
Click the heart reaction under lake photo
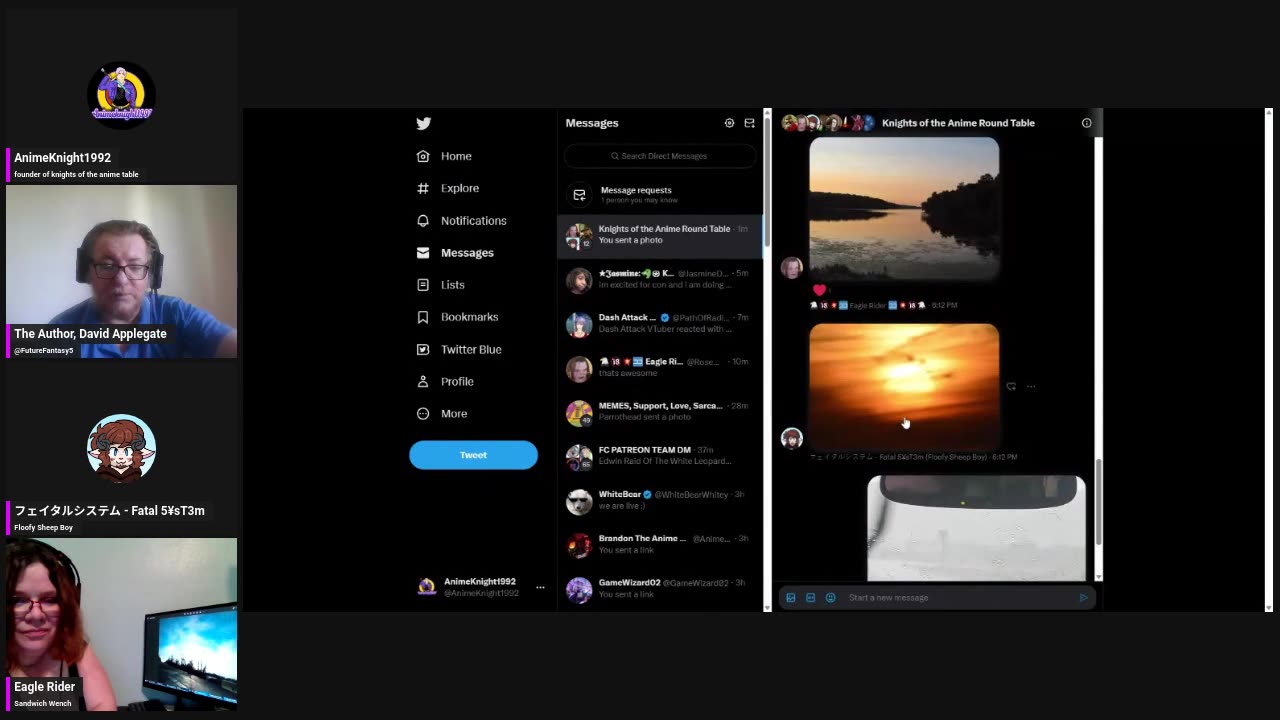(820, 290)
